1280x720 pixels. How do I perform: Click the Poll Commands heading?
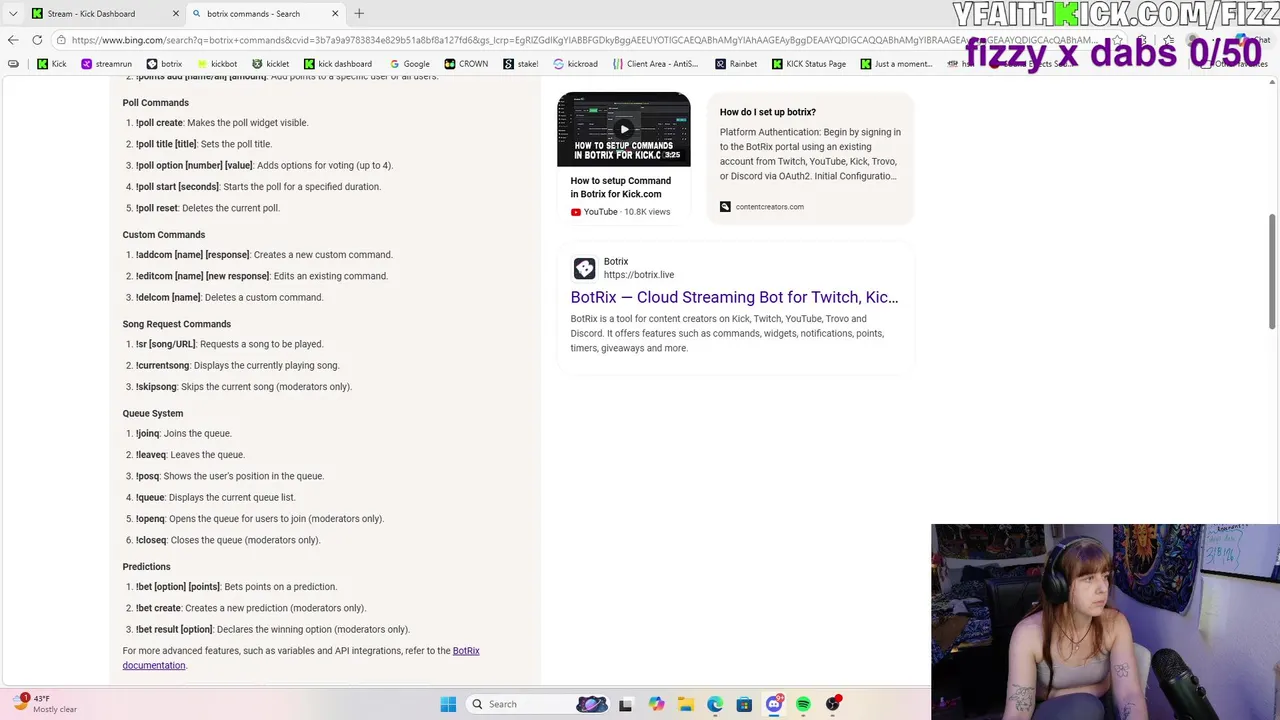pos(156,103)
